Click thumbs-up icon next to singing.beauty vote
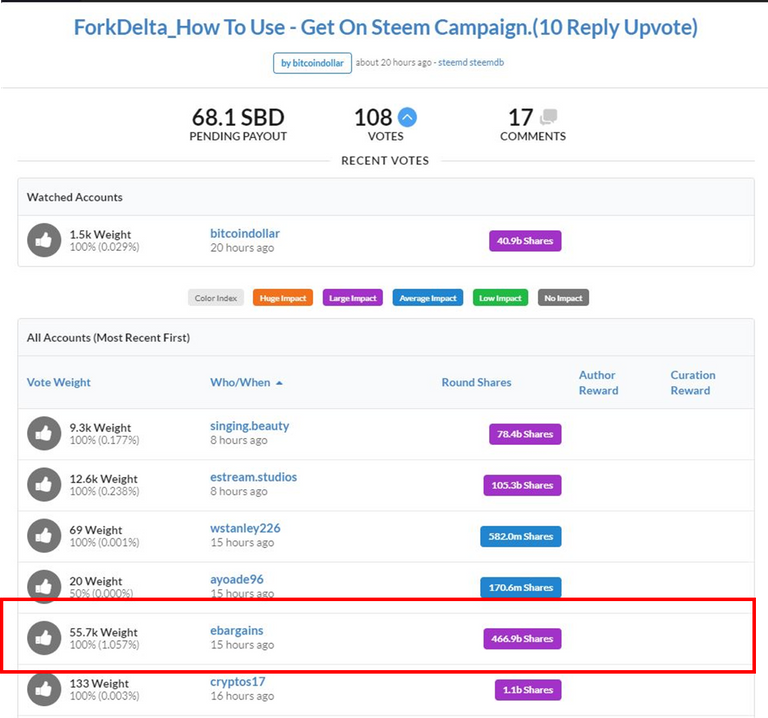Image resolution: width=768 pixels, height=718 pixels. pyautogui.click(x=44, y=432)
